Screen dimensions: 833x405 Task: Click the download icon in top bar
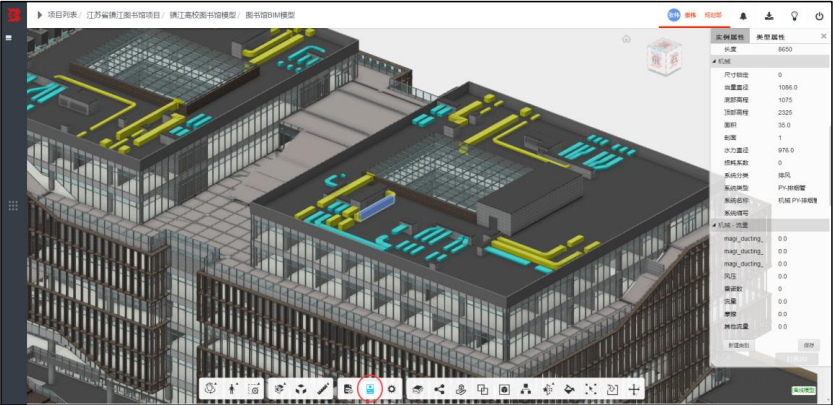click(x=769, y=15)
